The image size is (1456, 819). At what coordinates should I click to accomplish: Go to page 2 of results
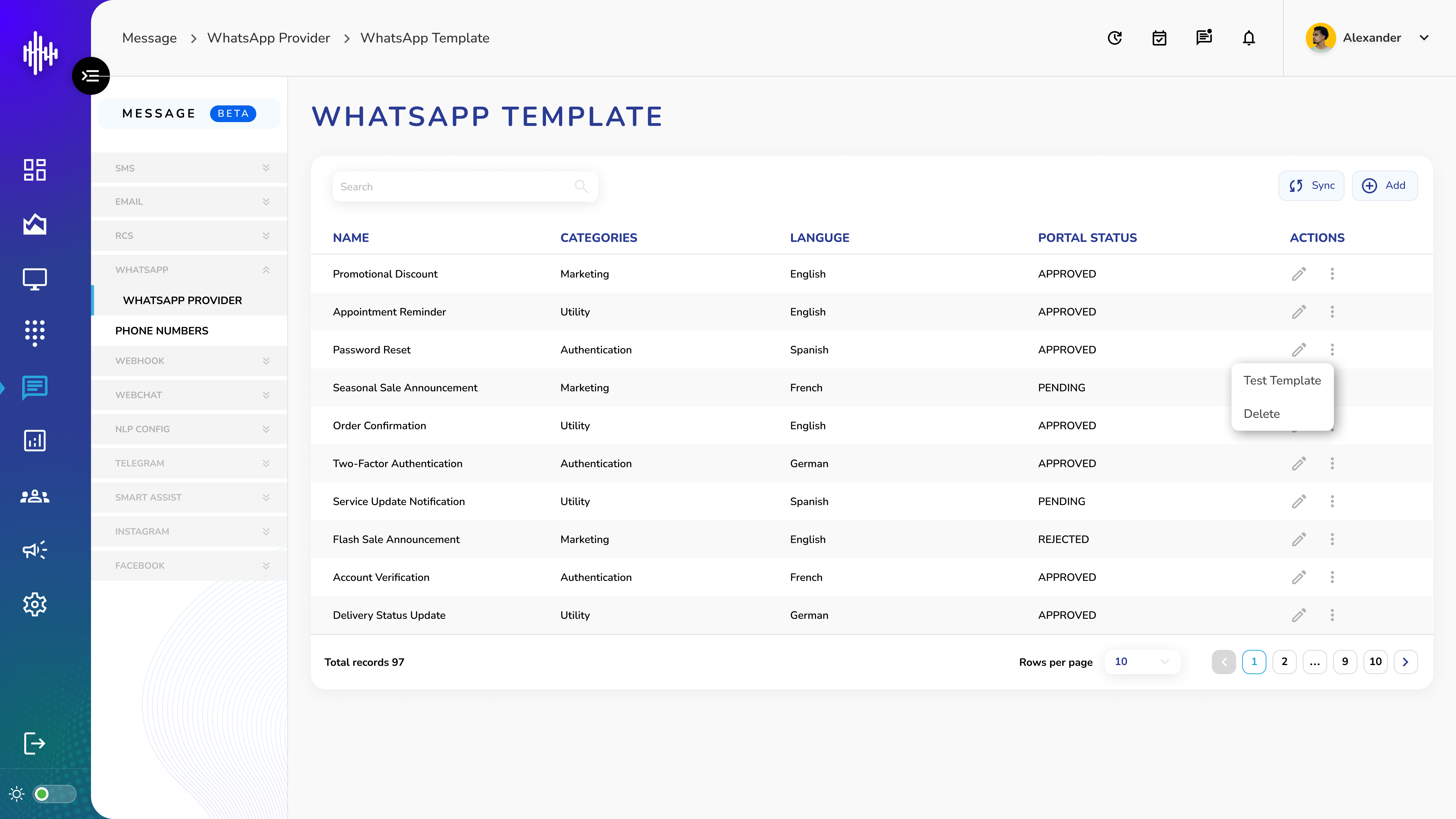pos(1284,661)
